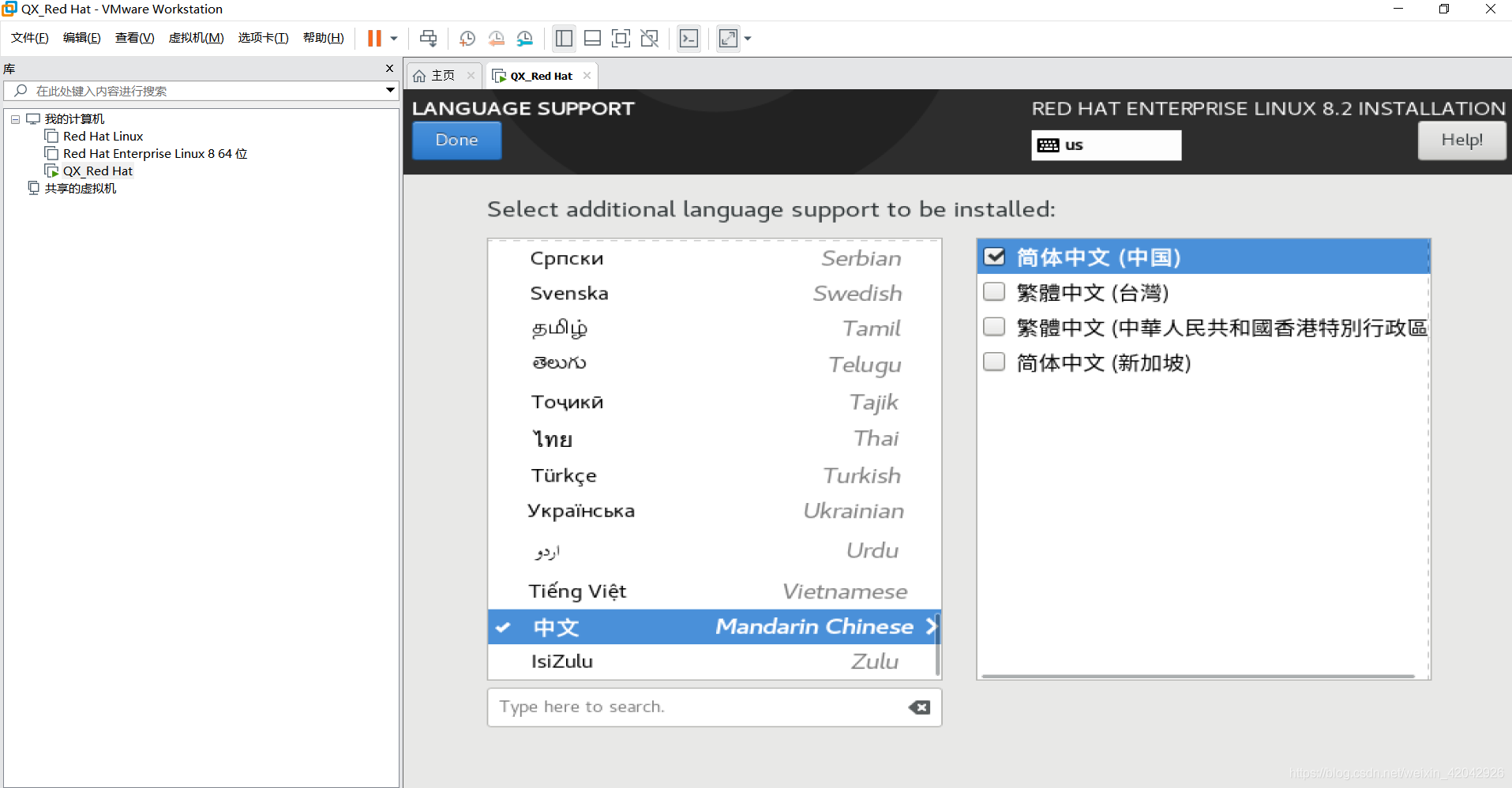This screenshot has width=1512, height=788.
Task: Select Red Hat Linux in library
Action: [103, 137]
